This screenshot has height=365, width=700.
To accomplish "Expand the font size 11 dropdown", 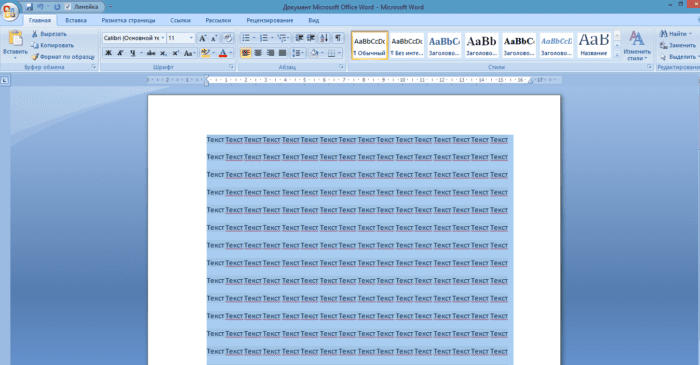I will (192, 38).
